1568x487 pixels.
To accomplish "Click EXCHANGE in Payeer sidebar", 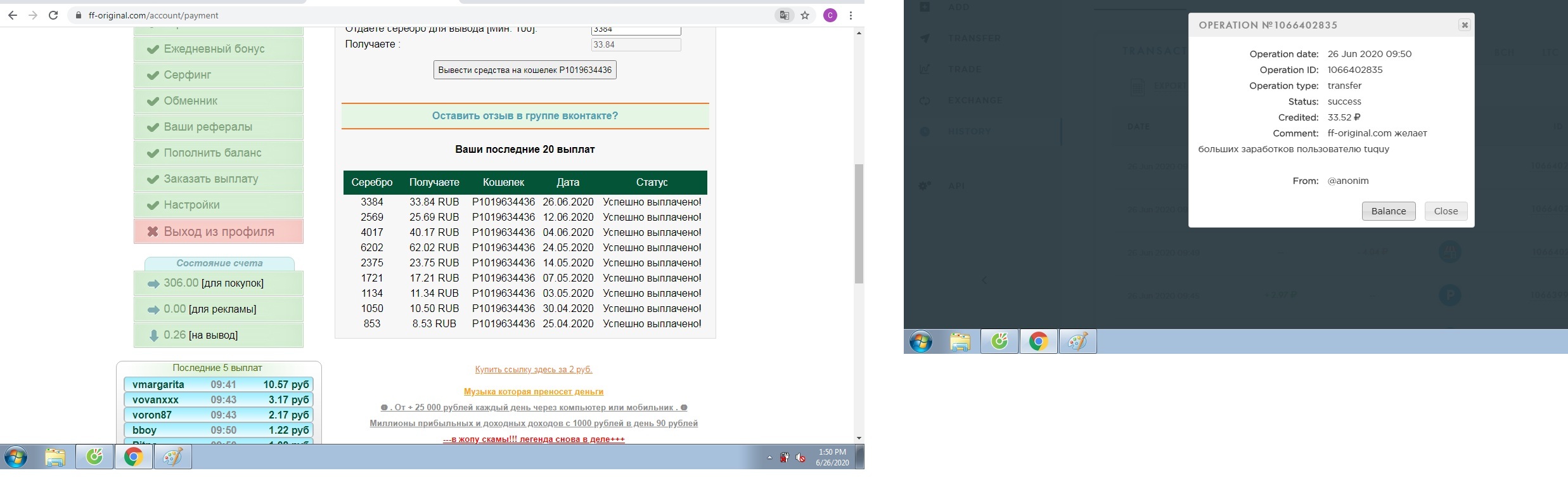I will [x=975, y=100].
